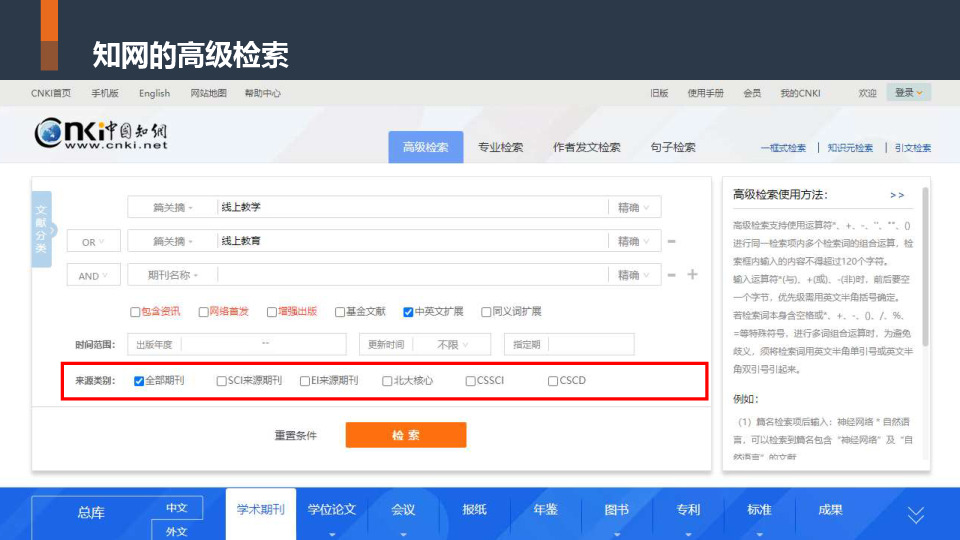
Task: Enable 同义词扩展 checkbox
Action: [x=486, y=312]
